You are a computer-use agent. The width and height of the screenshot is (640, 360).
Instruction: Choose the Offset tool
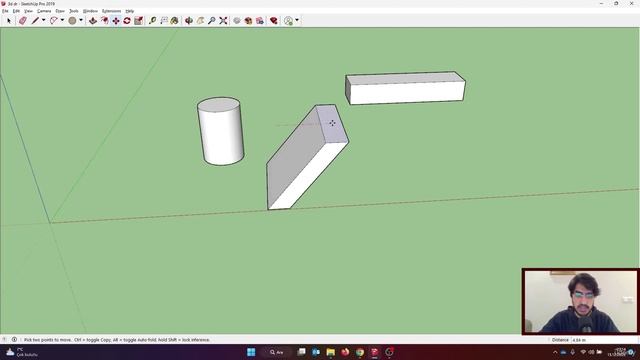click(105, 20)
